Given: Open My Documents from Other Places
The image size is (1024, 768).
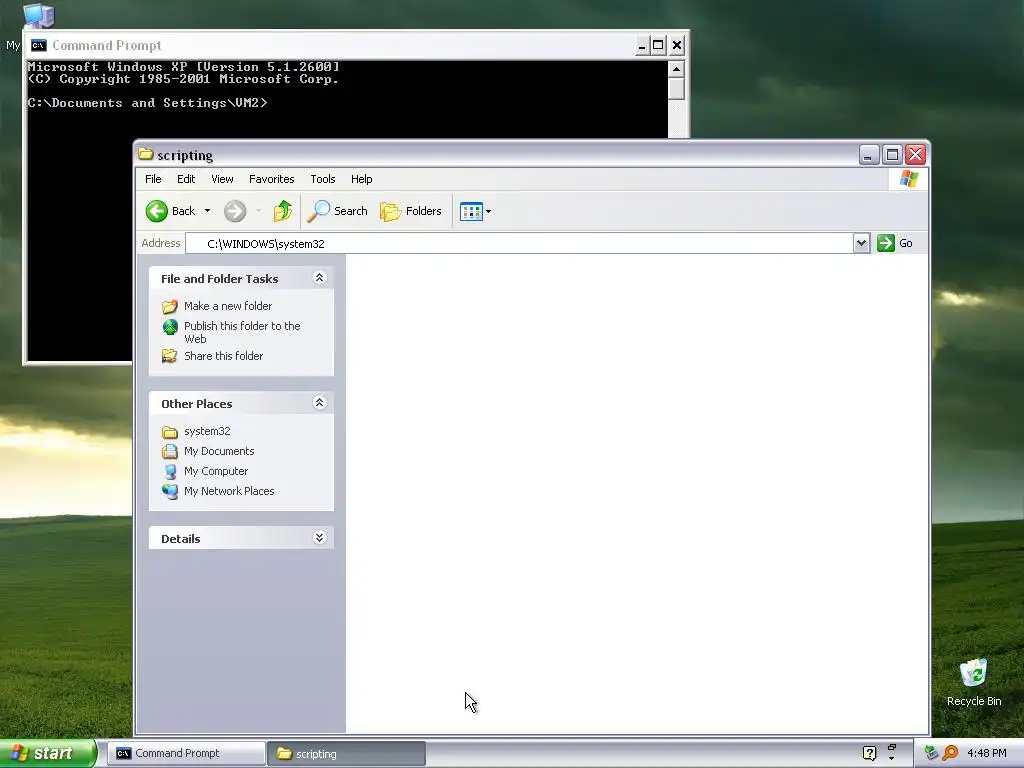Looking at the screenshot, I should (x=219, y=451).
